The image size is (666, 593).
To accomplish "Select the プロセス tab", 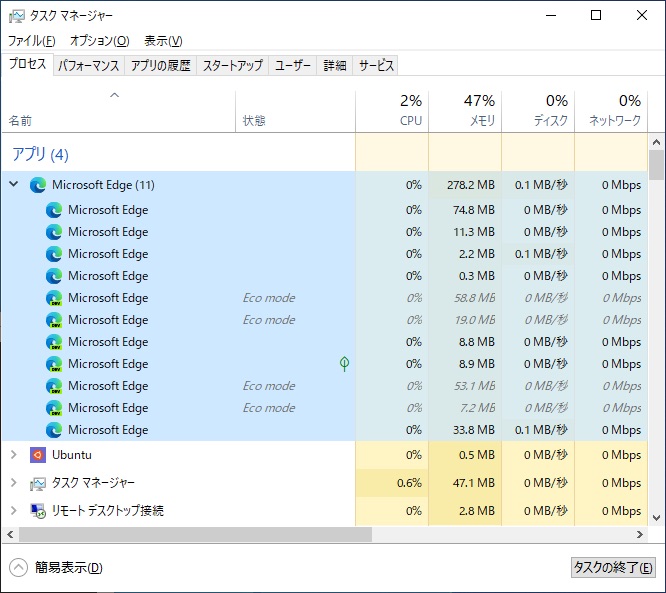I will (28, 64).
